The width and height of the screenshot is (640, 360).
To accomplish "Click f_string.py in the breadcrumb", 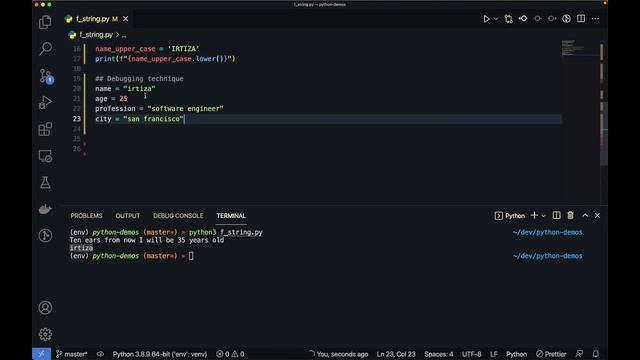I will point(96,35).
